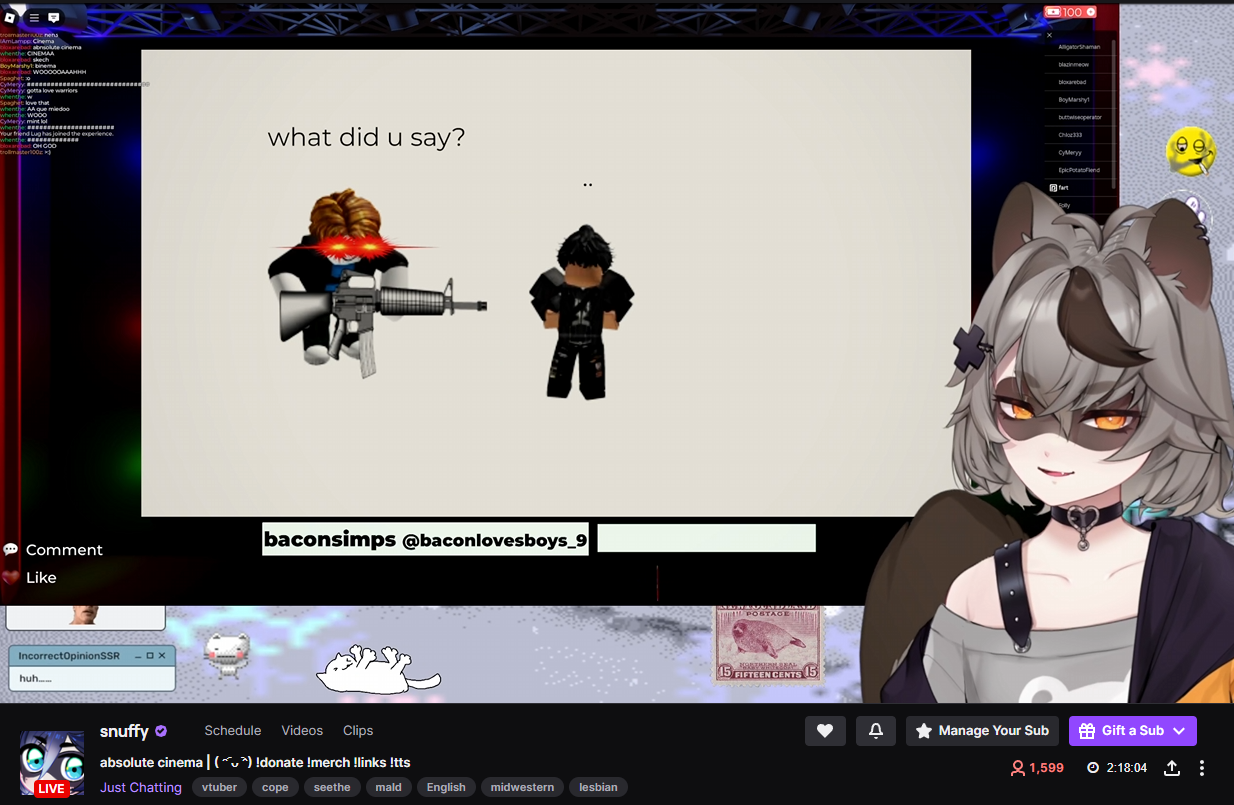1234x805 pixels.
Task: Select buttwiseoperator in the player list
Action: [x=1079, y=117]
